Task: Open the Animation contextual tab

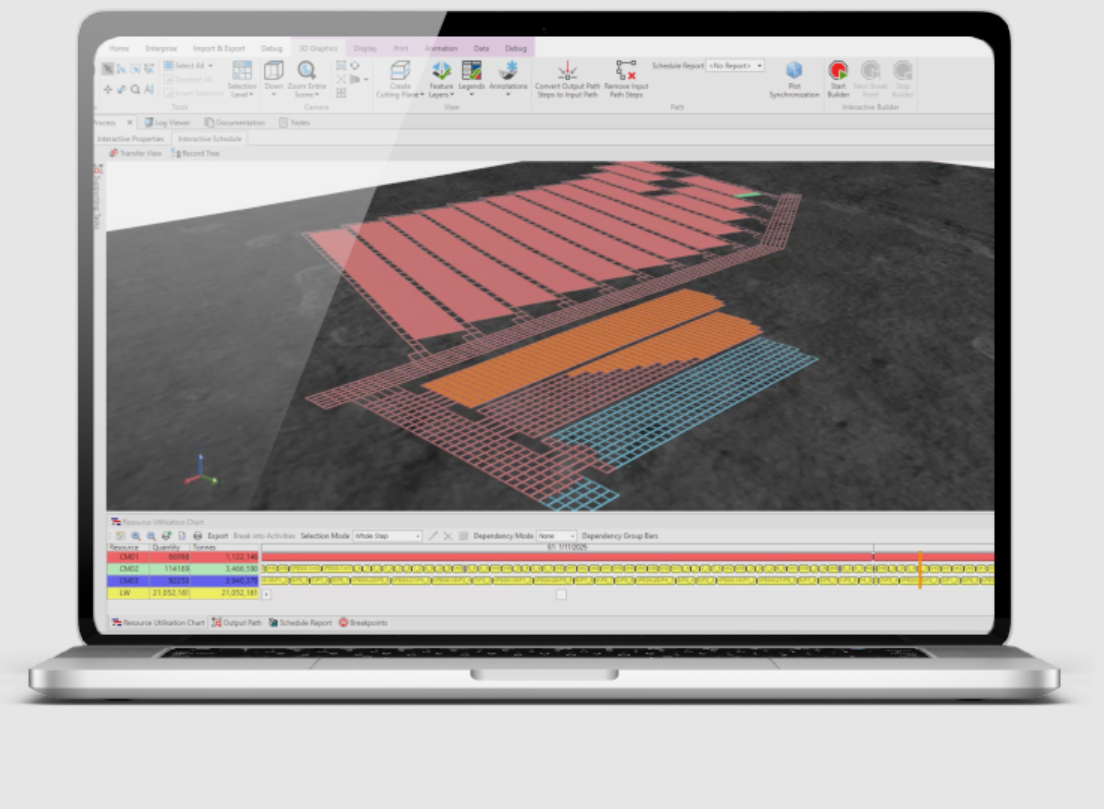Action: 441,49
